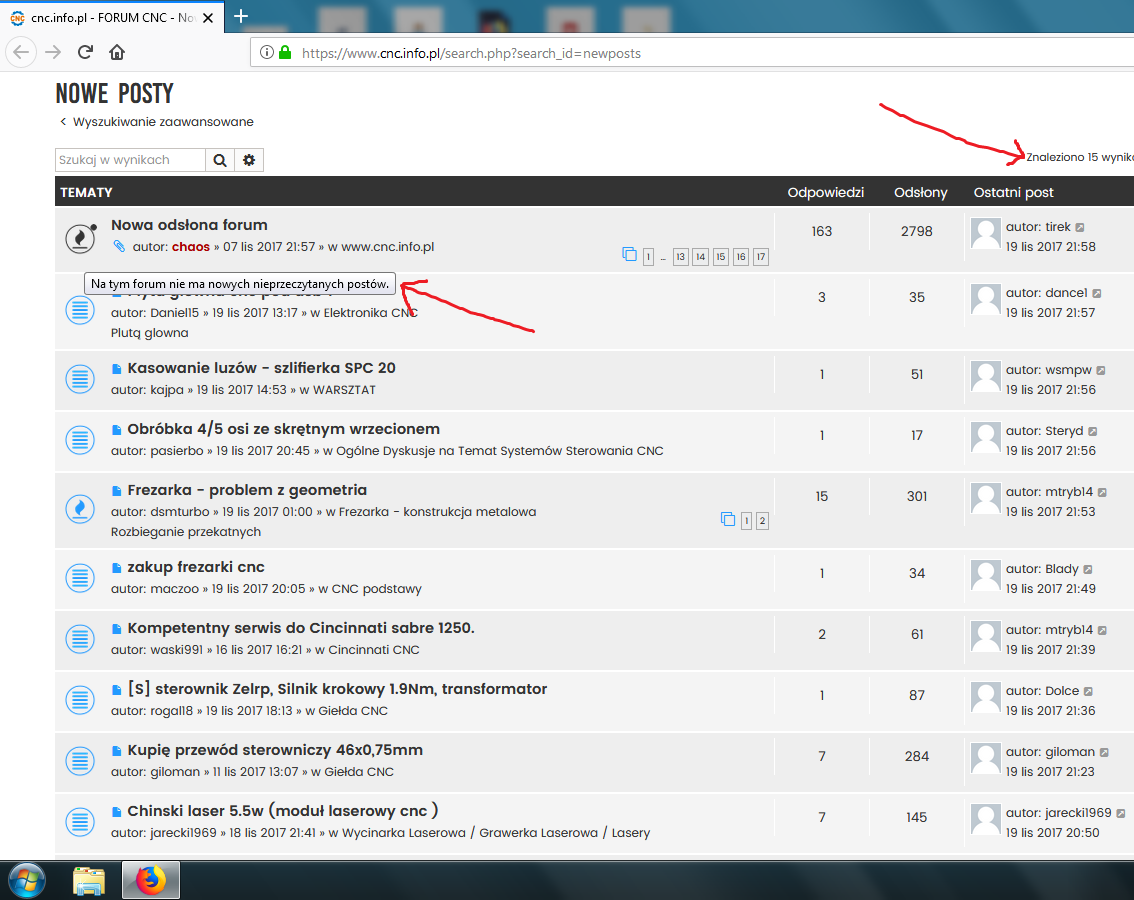Click first unread icon for Obróbka 4/5 osi

(116, 430)
